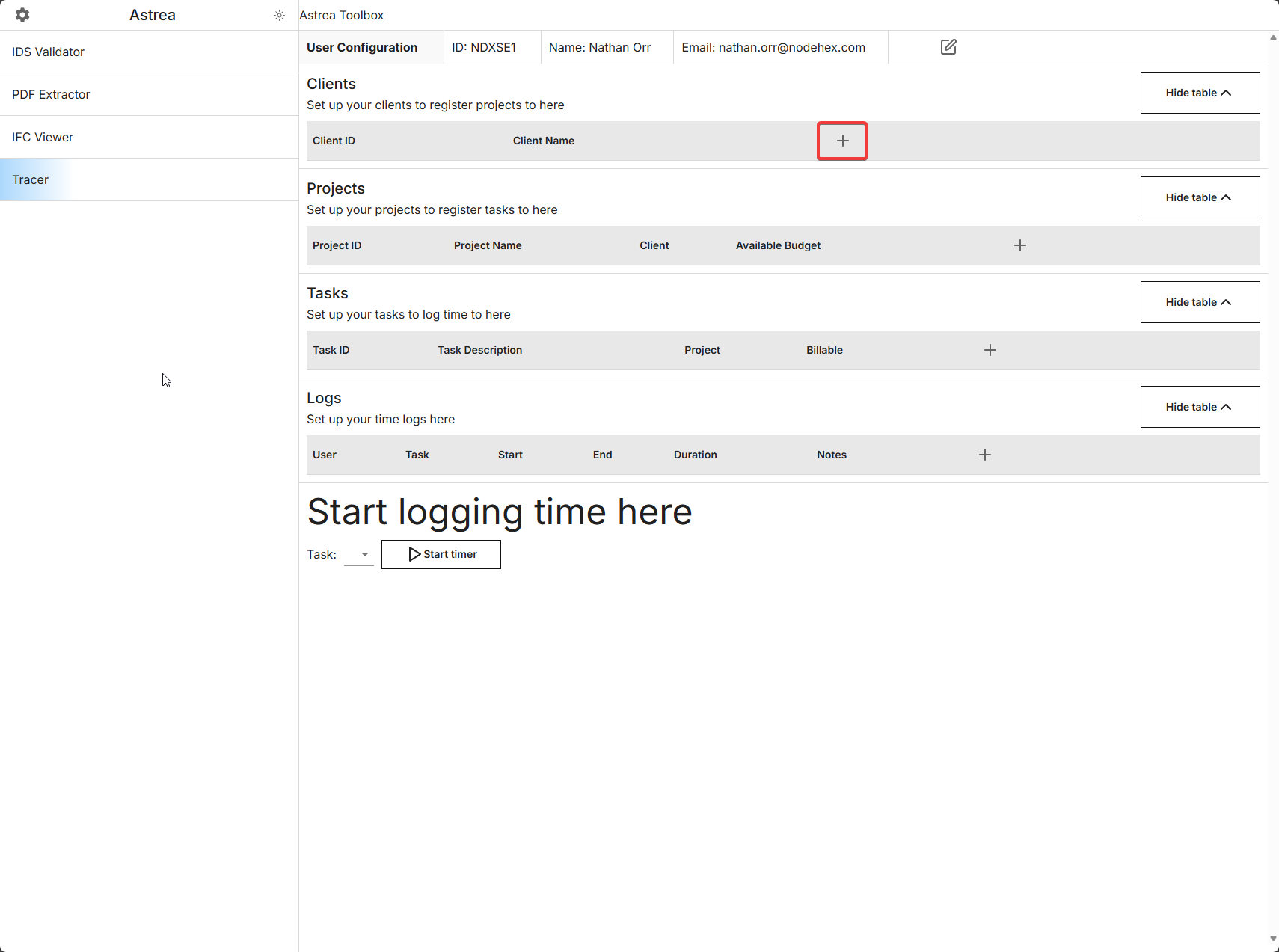Click the Client Name column header

click(543, 141)
